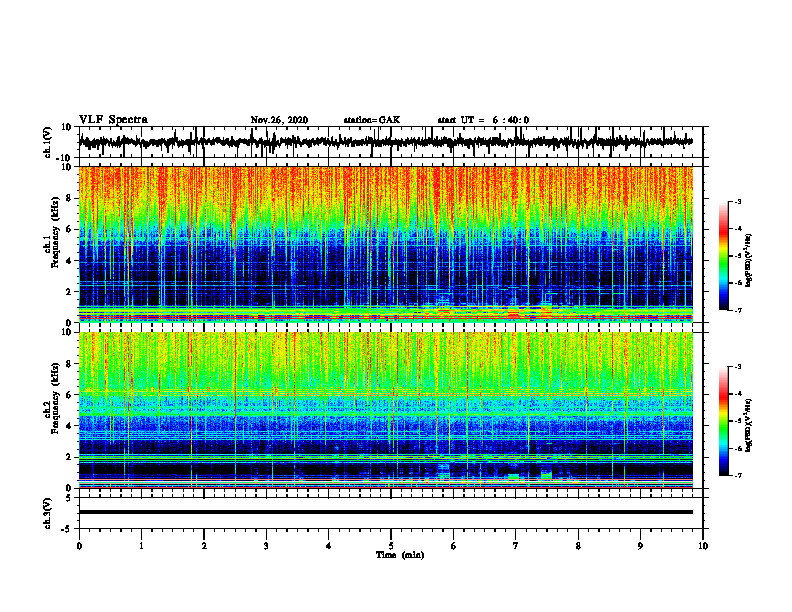Click the "Time (min)" x-axis label

(x=400, y=555)
